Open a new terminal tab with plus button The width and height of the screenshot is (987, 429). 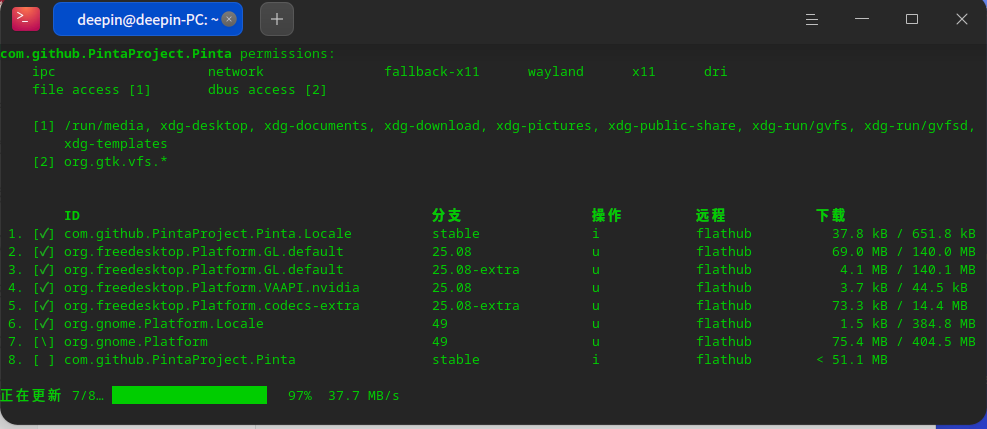point(277,19)
